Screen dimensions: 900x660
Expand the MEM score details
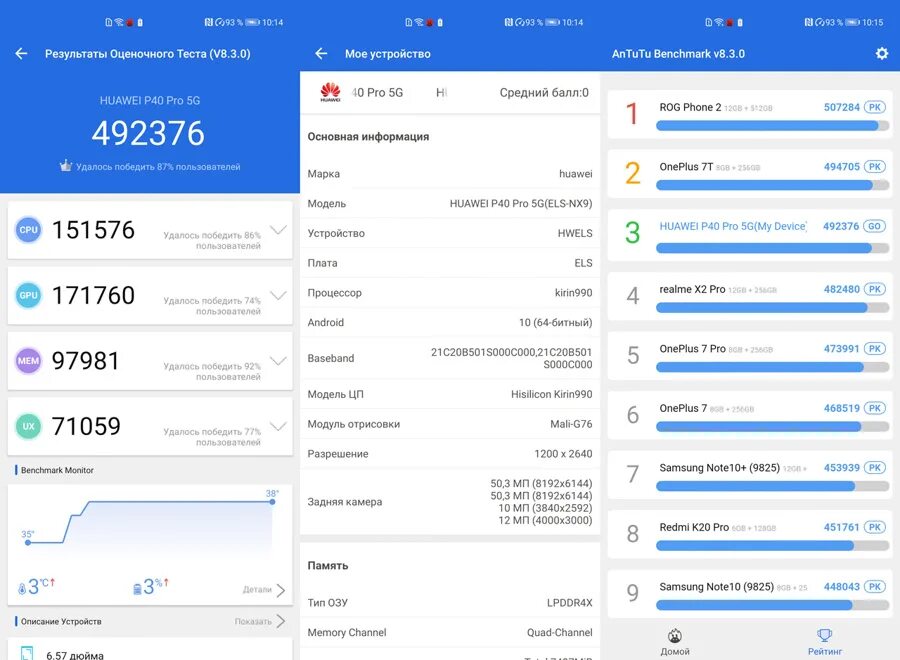278,361
